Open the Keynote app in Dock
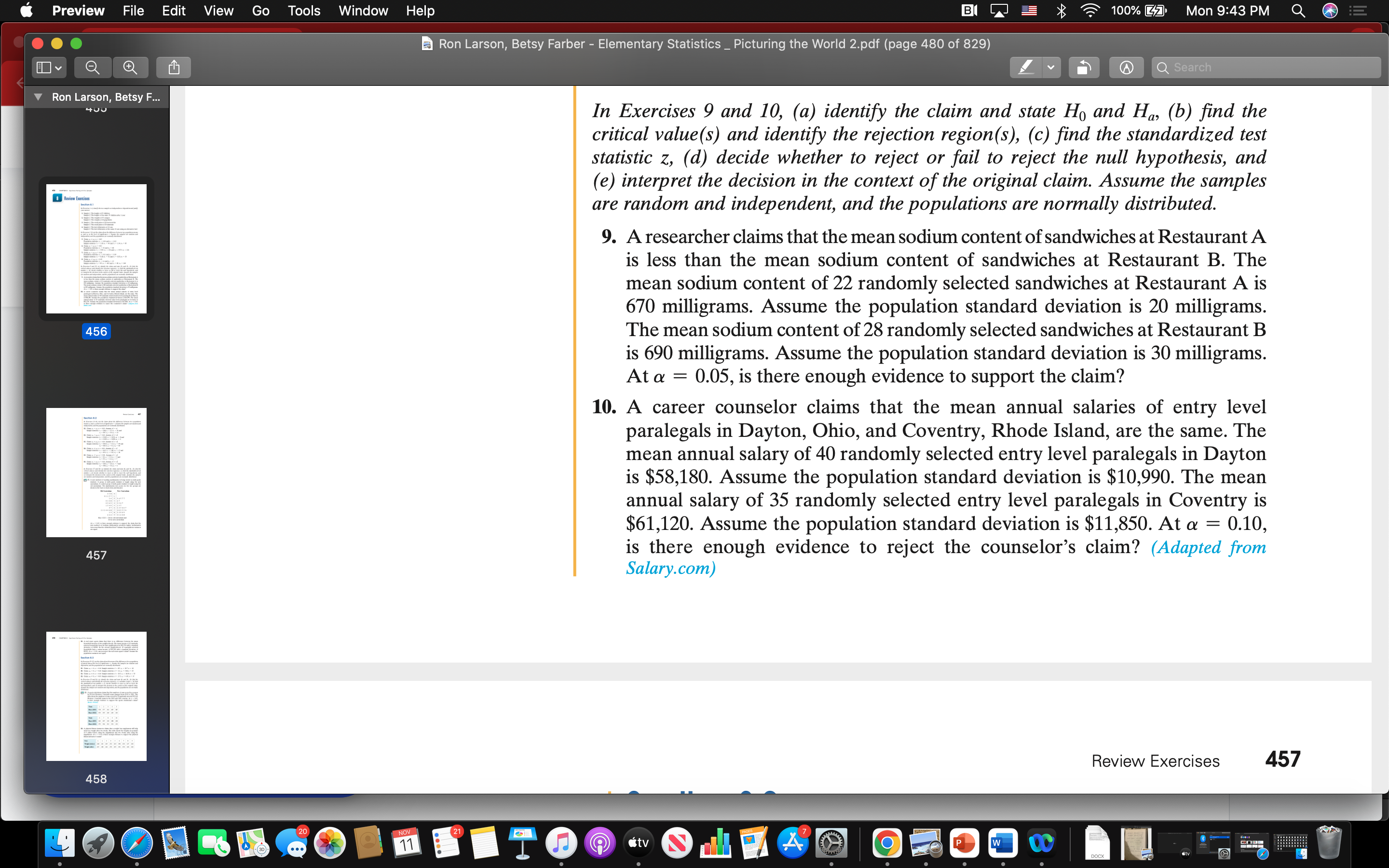 pyautogui.click(x=522, y=842)
